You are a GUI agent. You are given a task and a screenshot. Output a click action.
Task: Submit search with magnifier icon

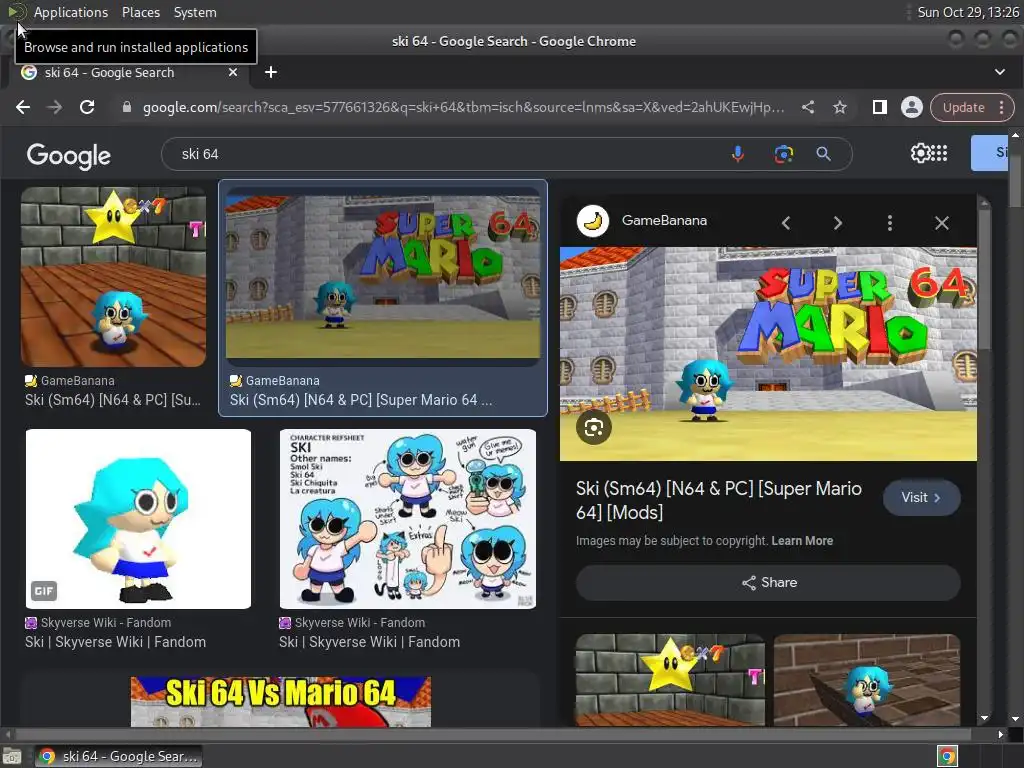pos(824,154)
